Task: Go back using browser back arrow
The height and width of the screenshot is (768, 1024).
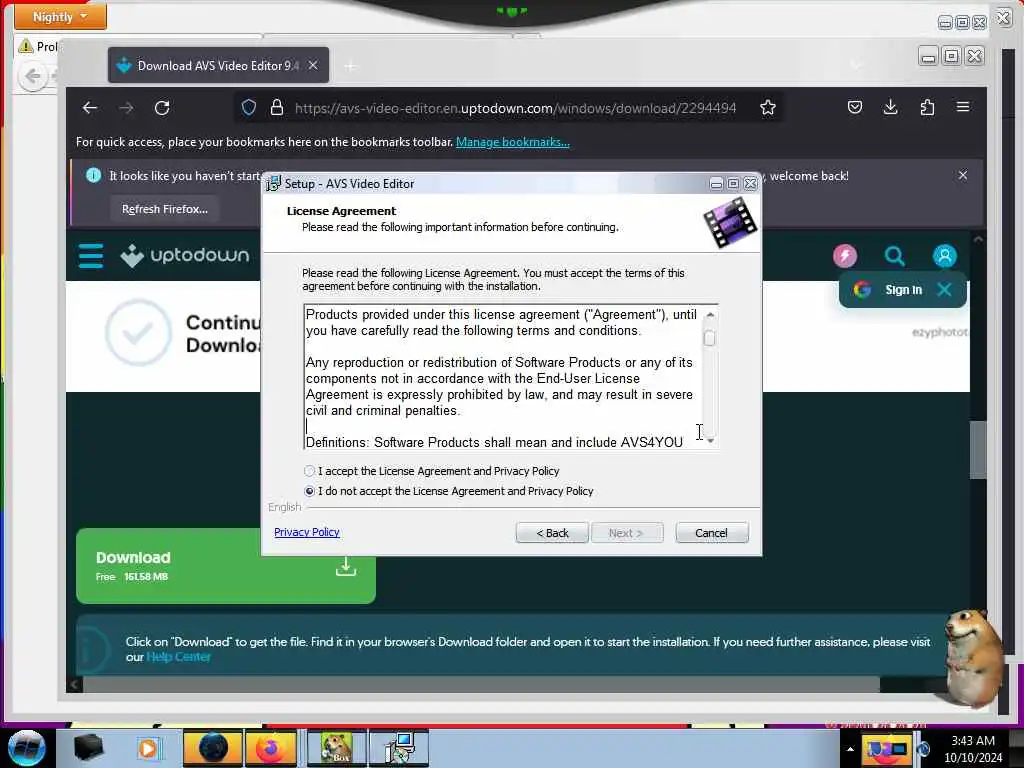Action: pos(90,108)
